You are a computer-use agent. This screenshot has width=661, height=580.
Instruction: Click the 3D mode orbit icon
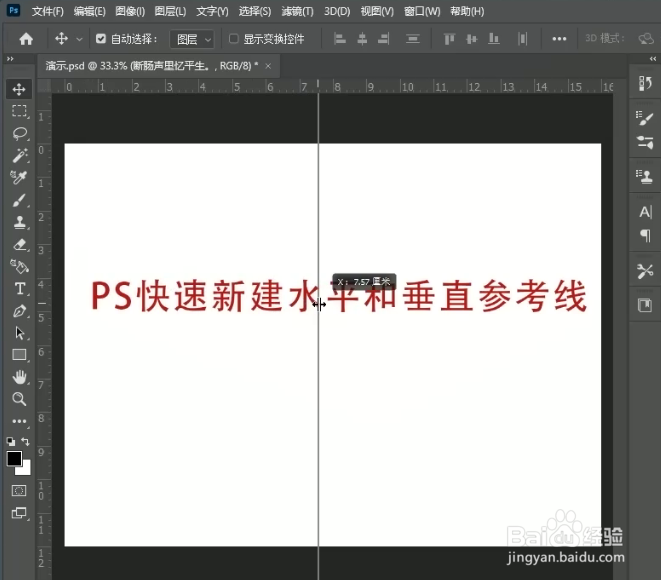click(646, 39)
